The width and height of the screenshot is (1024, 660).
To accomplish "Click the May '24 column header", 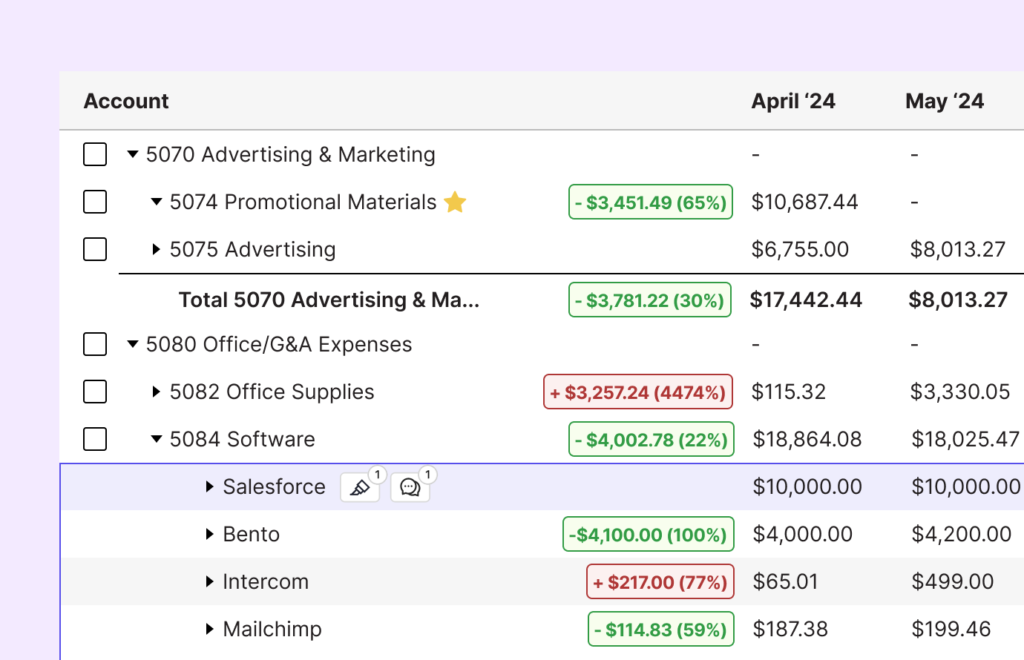I will click(944, 101).
